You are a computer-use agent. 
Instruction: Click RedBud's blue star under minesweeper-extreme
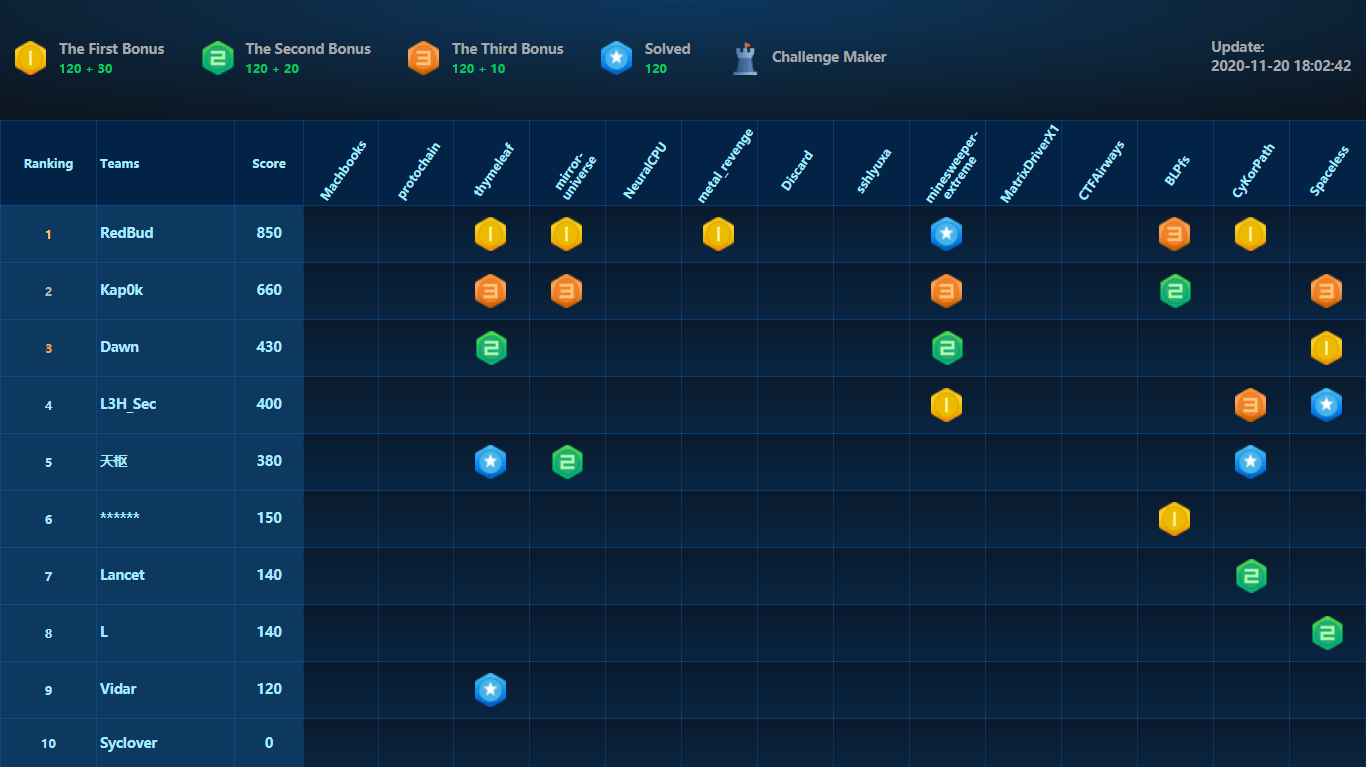pyautogui.click(x=946, y=234)
